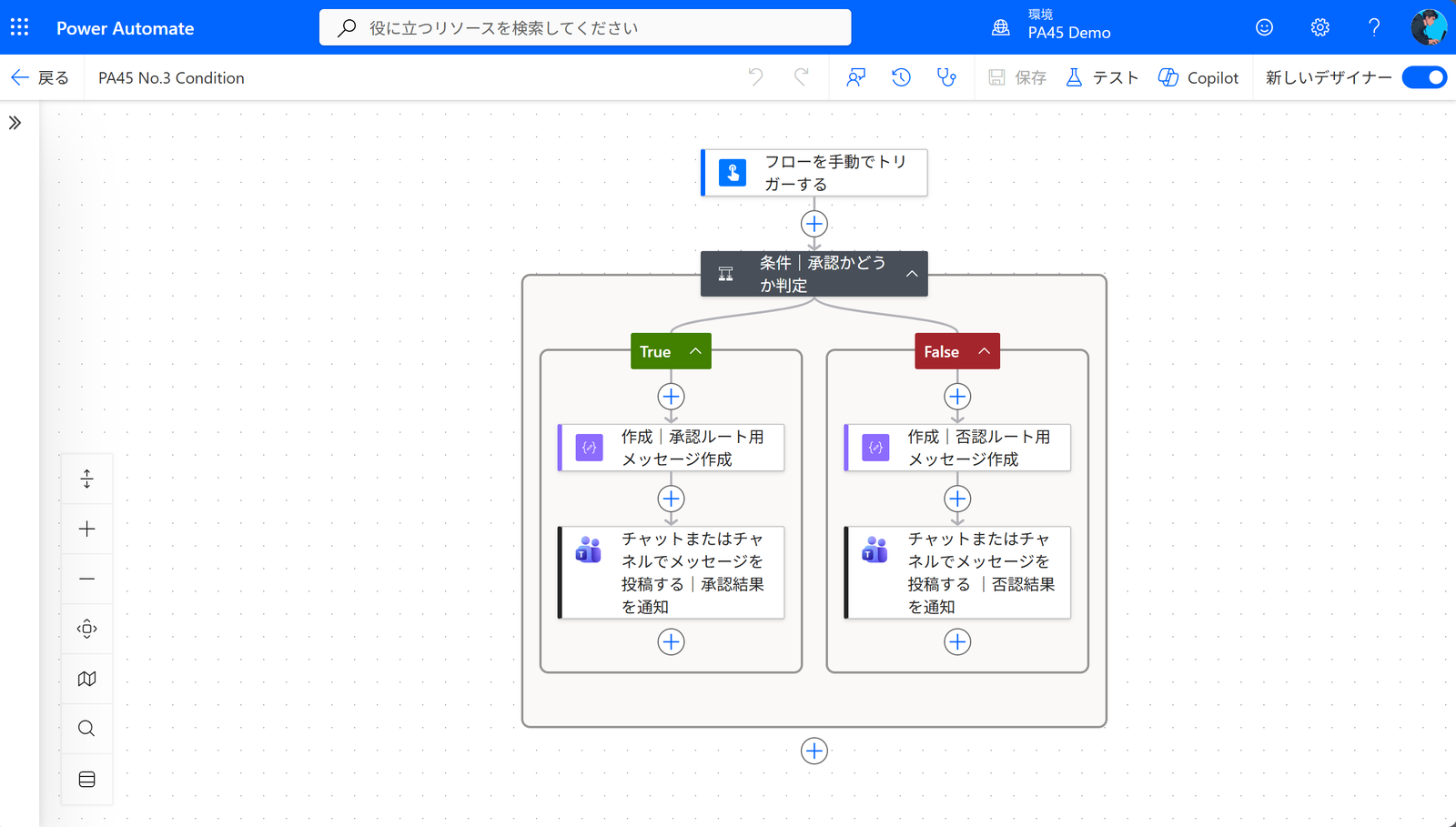
Task: Go back with the 戻る button
Action: coord(40,77)
